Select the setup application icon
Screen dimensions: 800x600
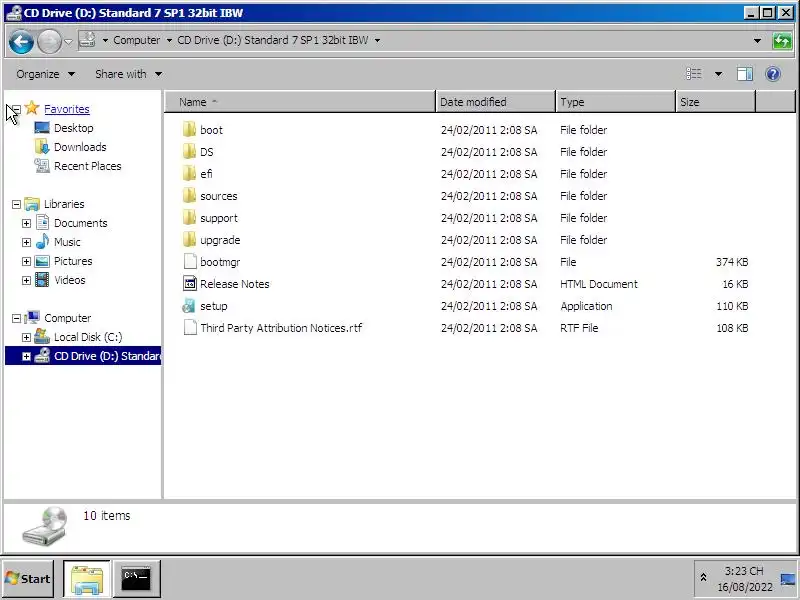[189, 306]
